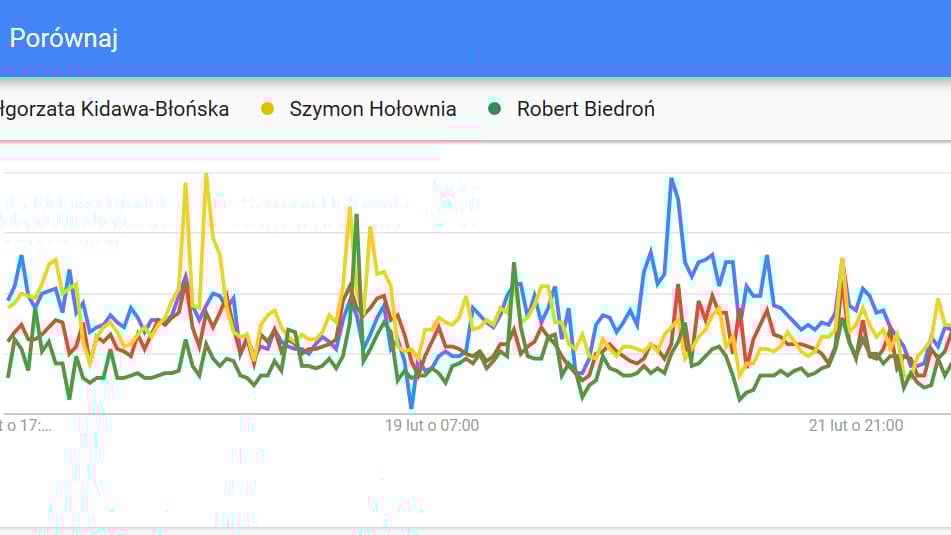Click the 21 lut o 21:00 axis label
This screenshot has height=535, width=951.
856,425
